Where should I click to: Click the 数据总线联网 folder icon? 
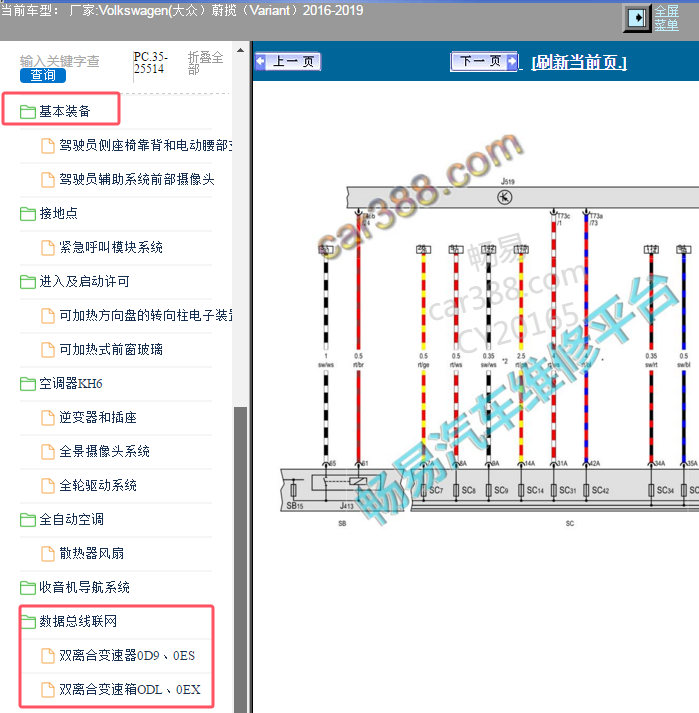(x=28, y=622)
